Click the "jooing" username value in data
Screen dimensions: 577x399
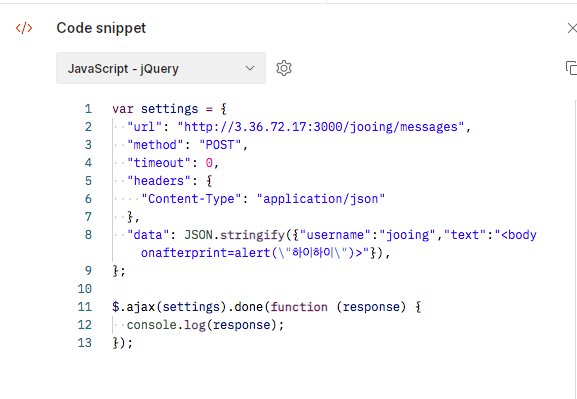coord(408,235)
